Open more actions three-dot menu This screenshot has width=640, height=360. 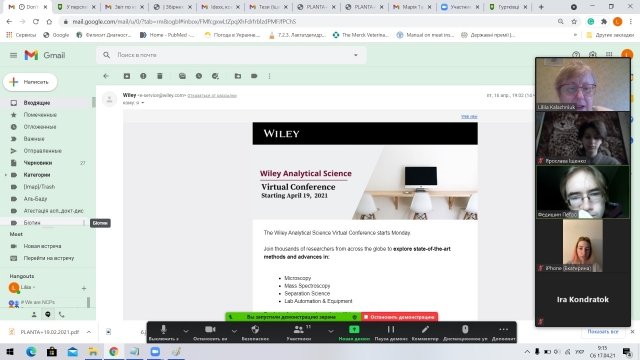pos(269,76)
